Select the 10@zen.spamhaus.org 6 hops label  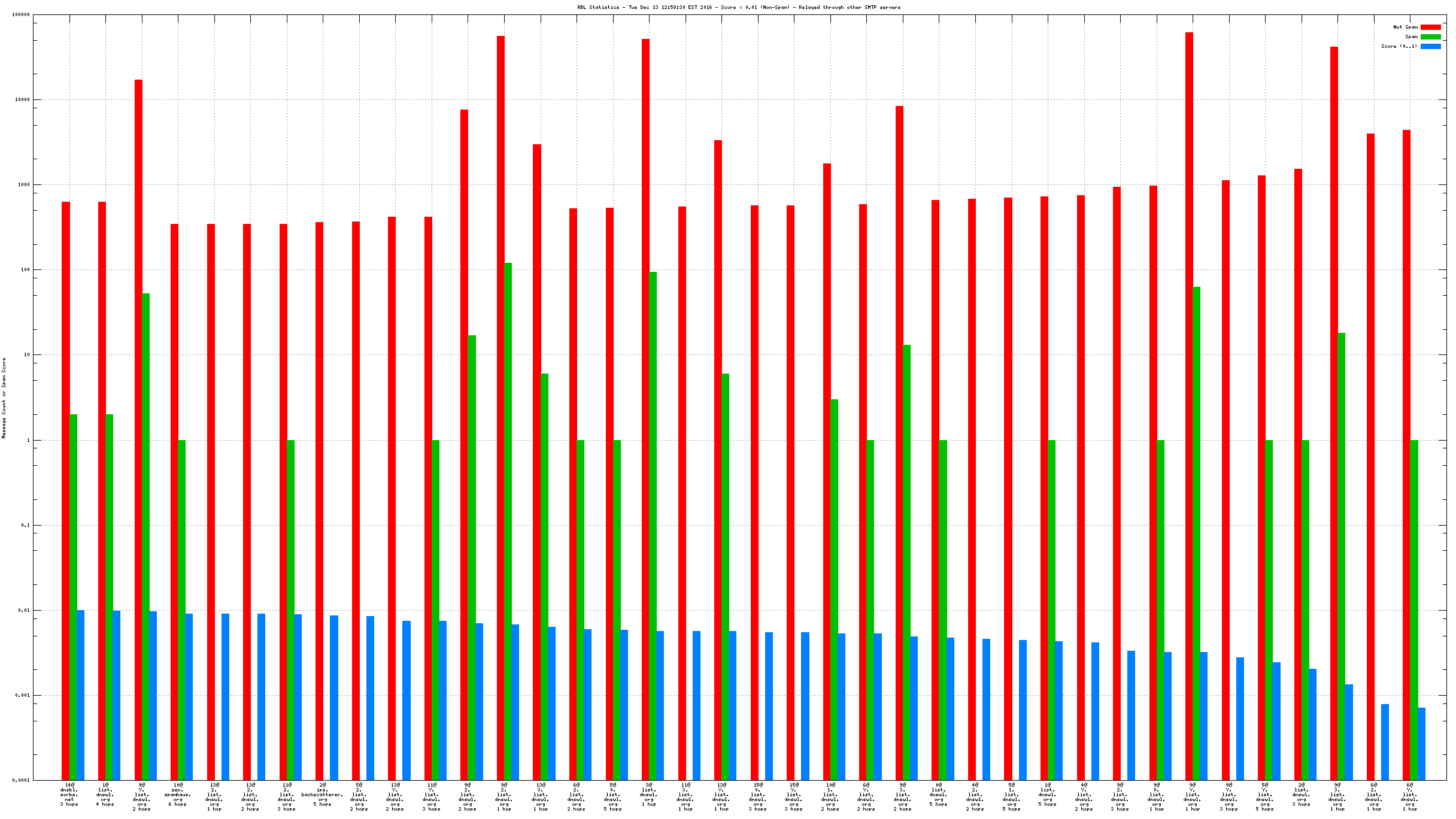pos(178,794)
